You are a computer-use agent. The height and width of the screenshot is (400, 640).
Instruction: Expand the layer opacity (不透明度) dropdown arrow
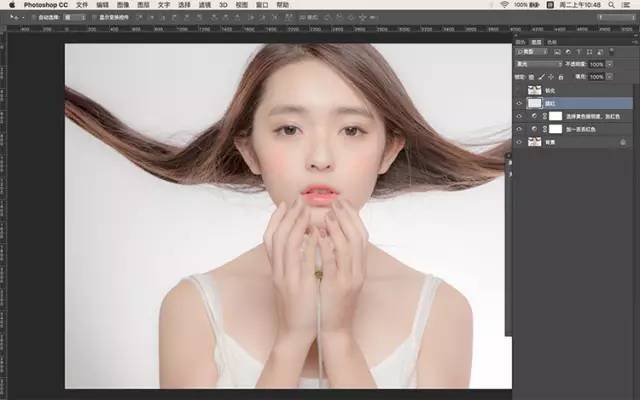tap(609, 64)
